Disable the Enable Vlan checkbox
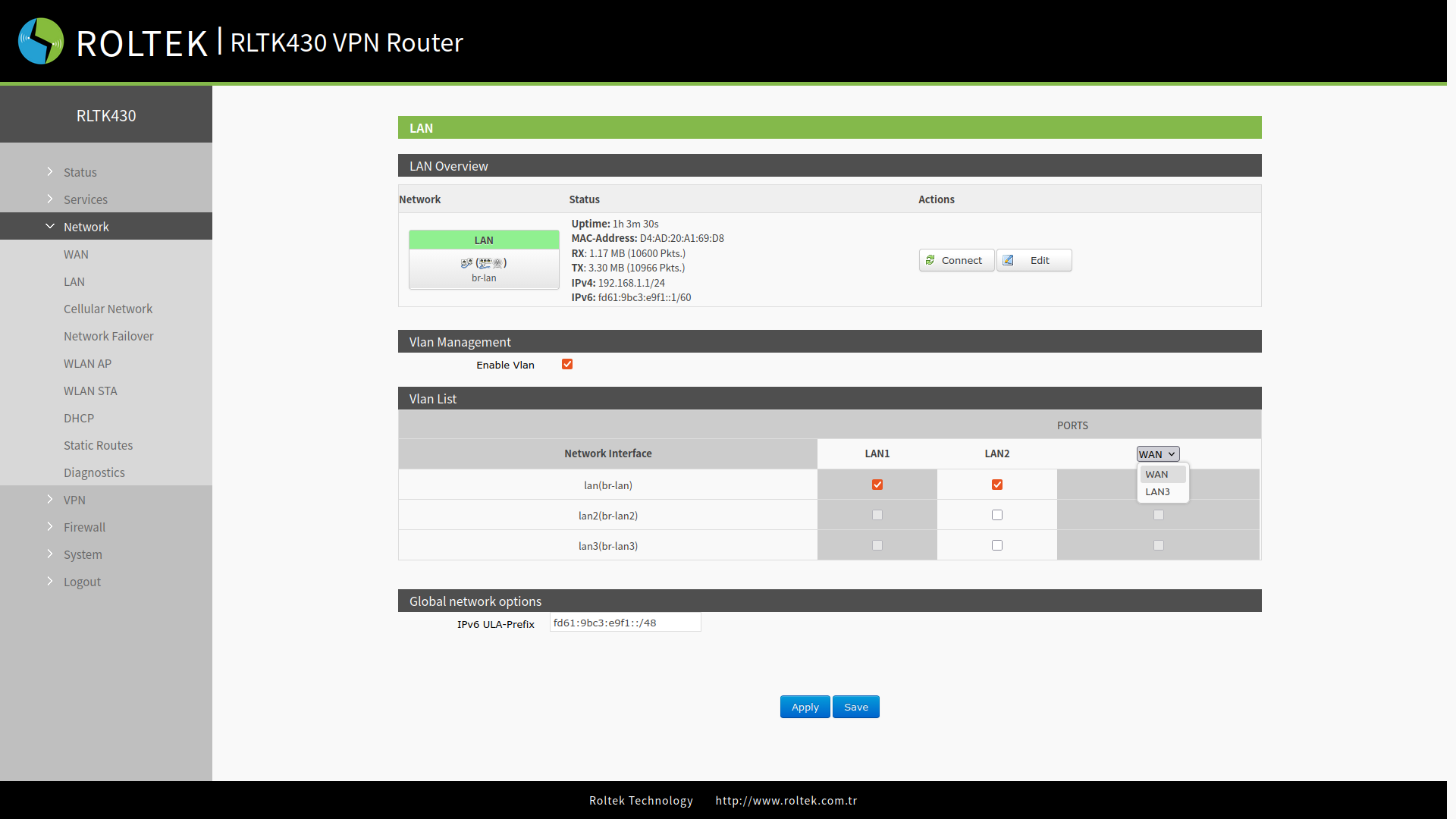 pos(567,364)
